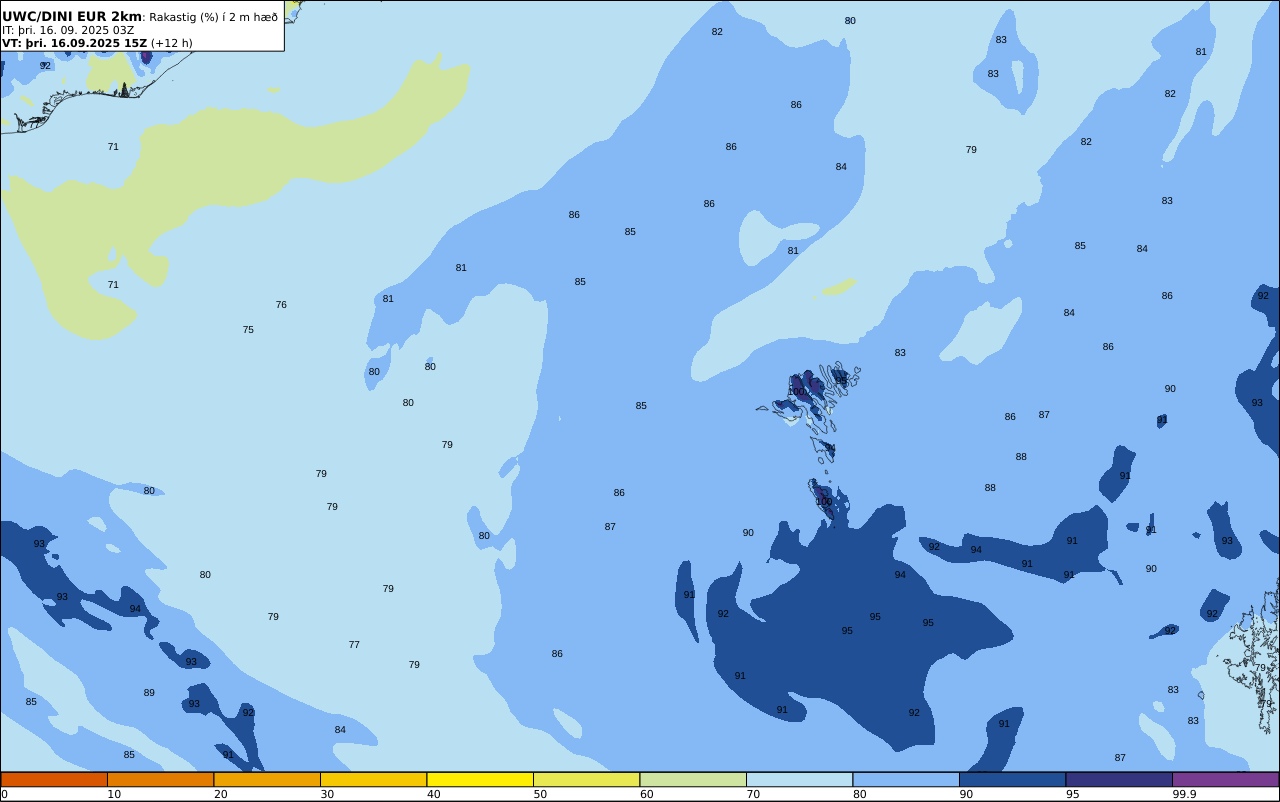The width and height of the screenshot is (1280, 802).
Task: Click the orange 10–20 legend color segment
Action: 160,779
